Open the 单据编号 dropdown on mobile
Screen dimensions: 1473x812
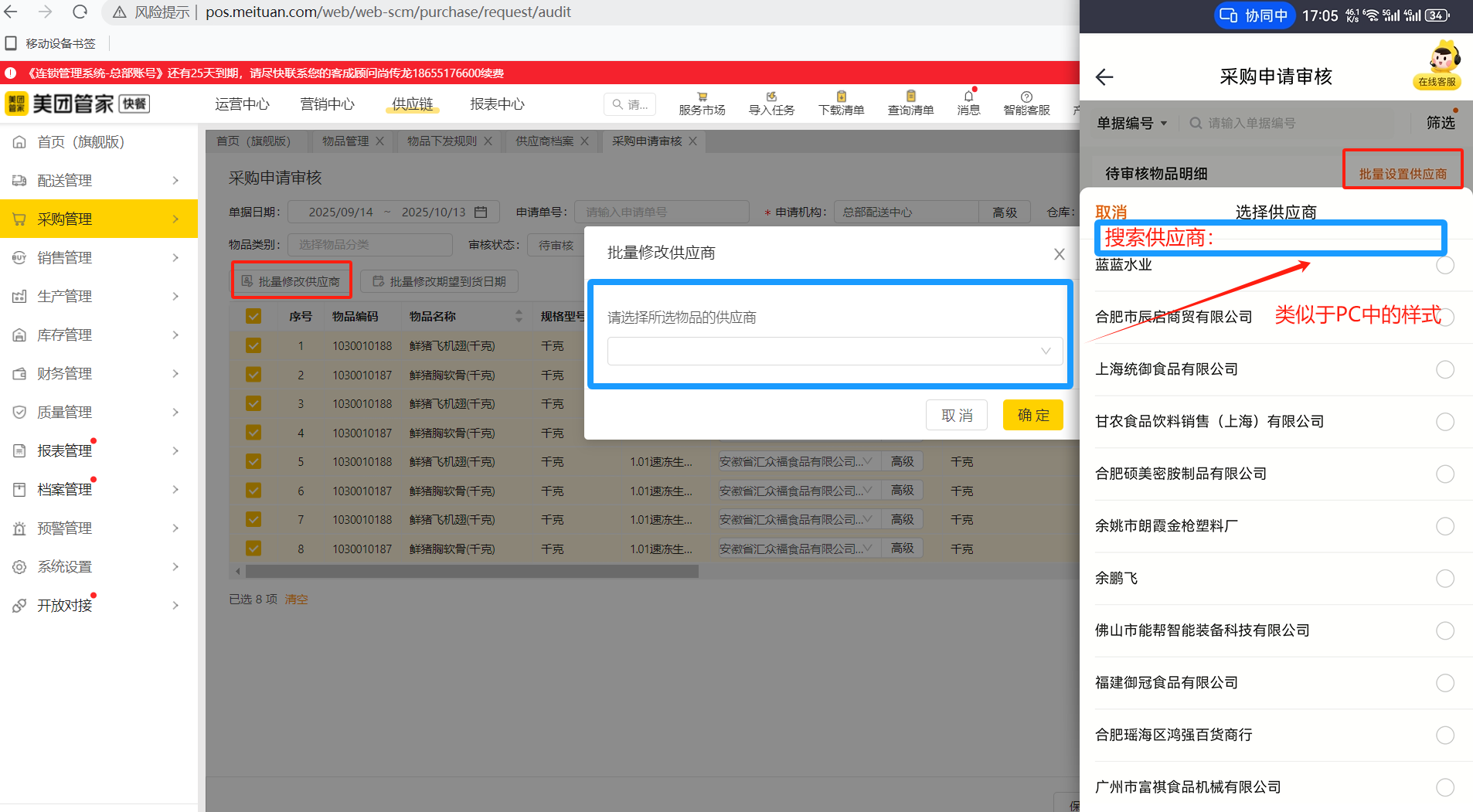(1131, 123)
